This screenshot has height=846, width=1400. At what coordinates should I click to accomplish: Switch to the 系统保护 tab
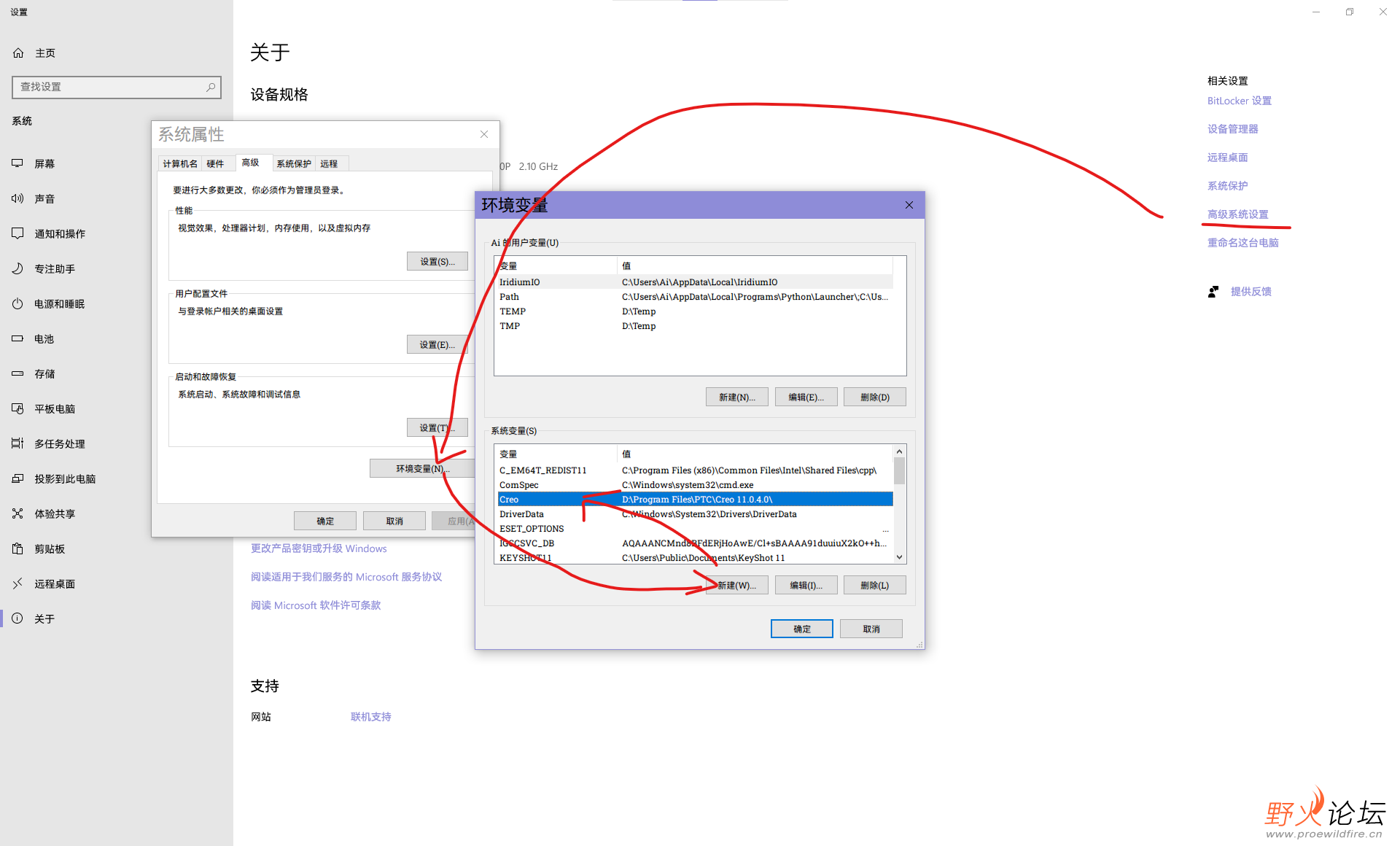click(x=294, y=163)
